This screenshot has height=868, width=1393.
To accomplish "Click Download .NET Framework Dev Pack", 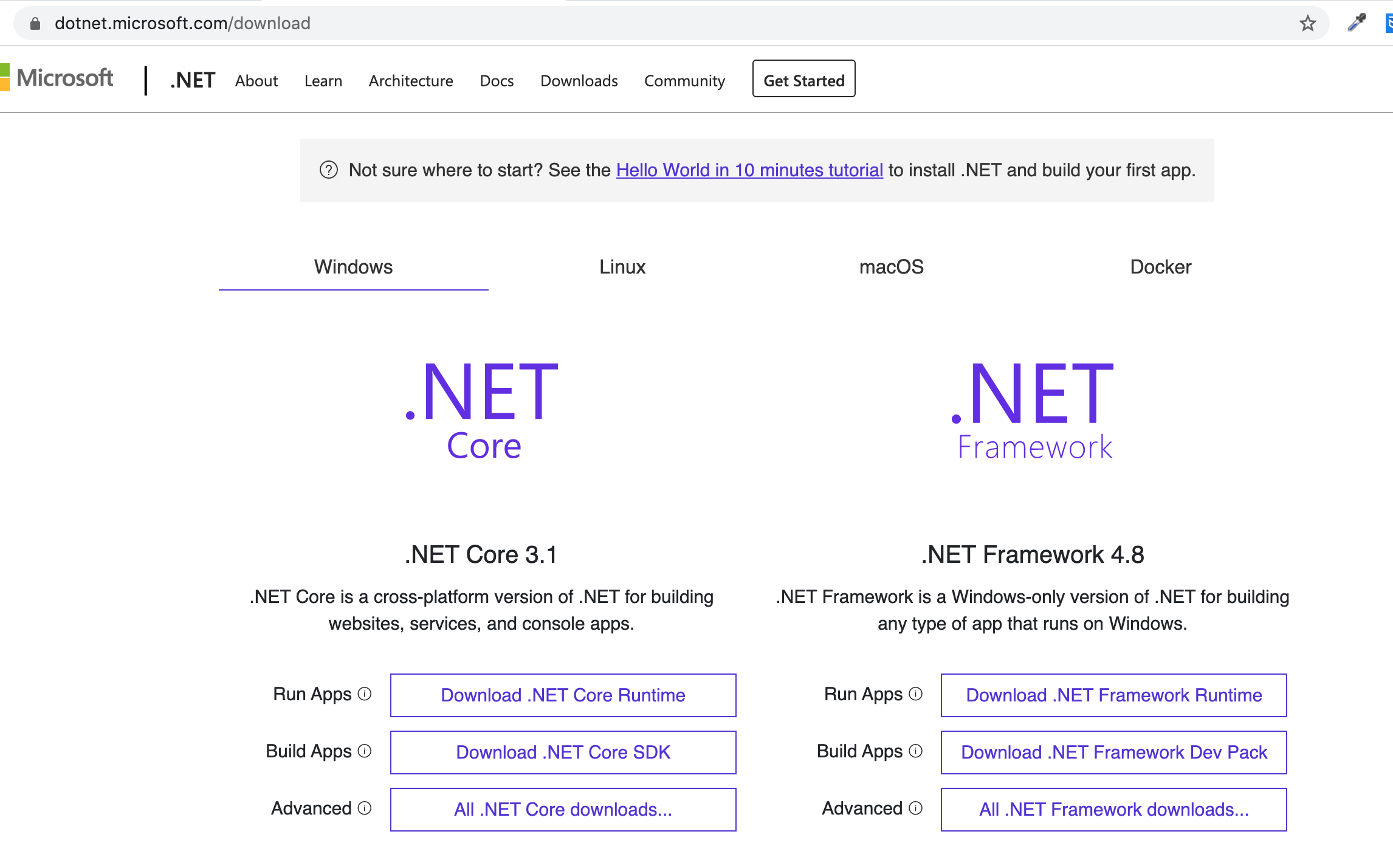I will click(x=1113, y=752).
